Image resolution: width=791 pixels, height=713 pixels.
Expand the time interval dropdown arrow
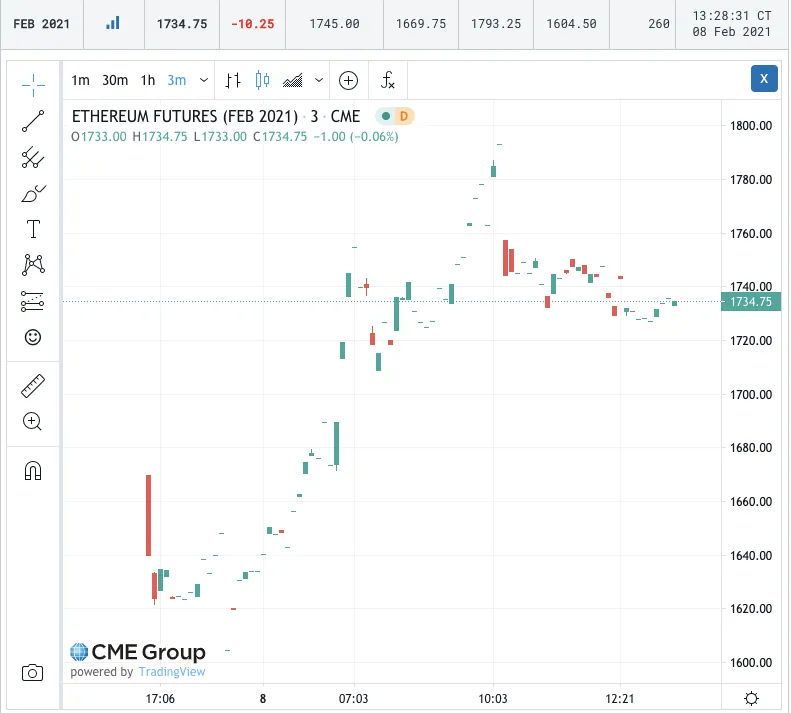tap(204, 80)
